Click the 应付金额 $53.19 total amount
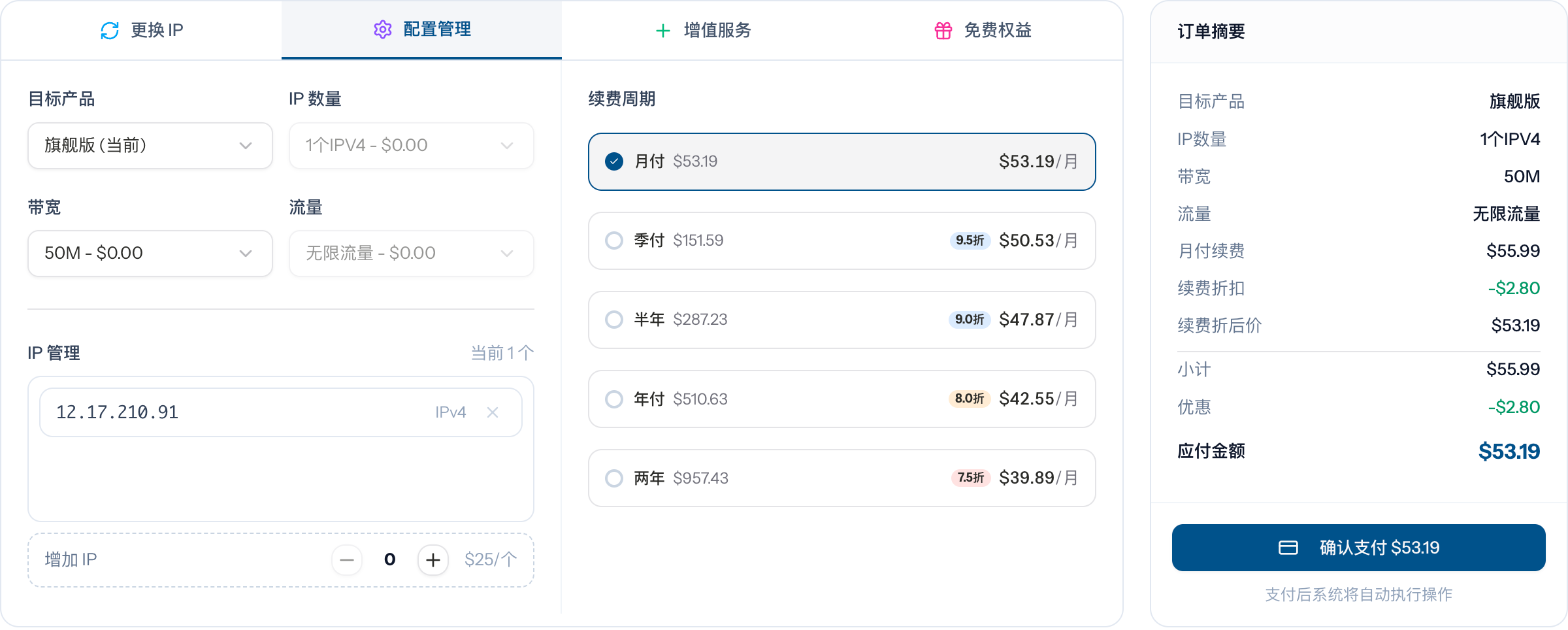The image size is (1568, 630). pos(1509,451)
